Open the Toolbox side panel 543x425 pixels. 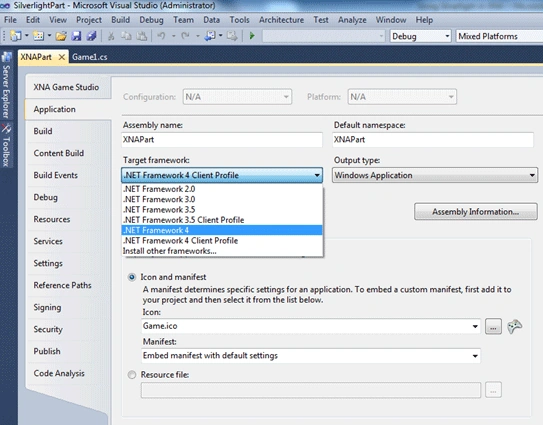[x=6, y=145]
